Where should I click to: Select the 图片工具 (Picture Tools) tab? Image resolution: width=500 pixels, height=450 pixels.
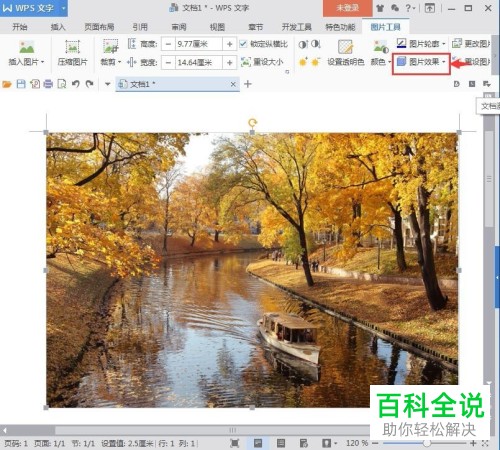[385, 27]
